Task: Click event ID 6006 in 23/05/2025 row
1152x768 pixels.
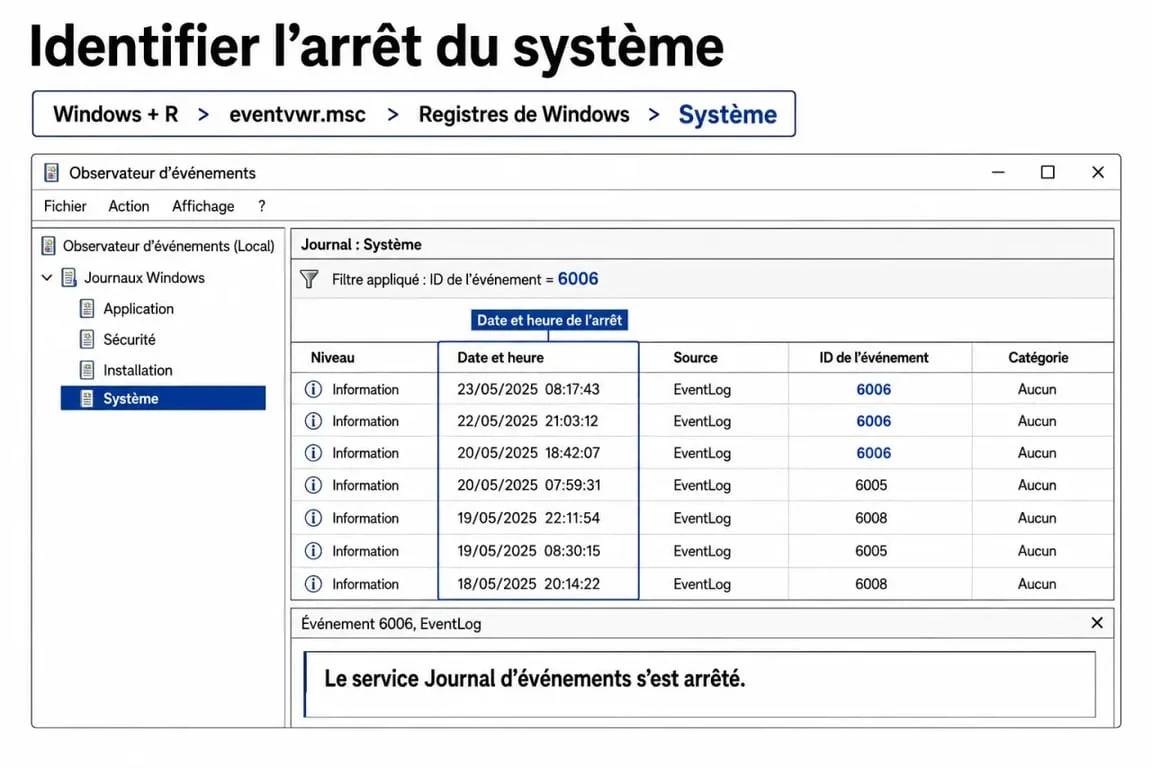Action: click(x=874, y=390)
